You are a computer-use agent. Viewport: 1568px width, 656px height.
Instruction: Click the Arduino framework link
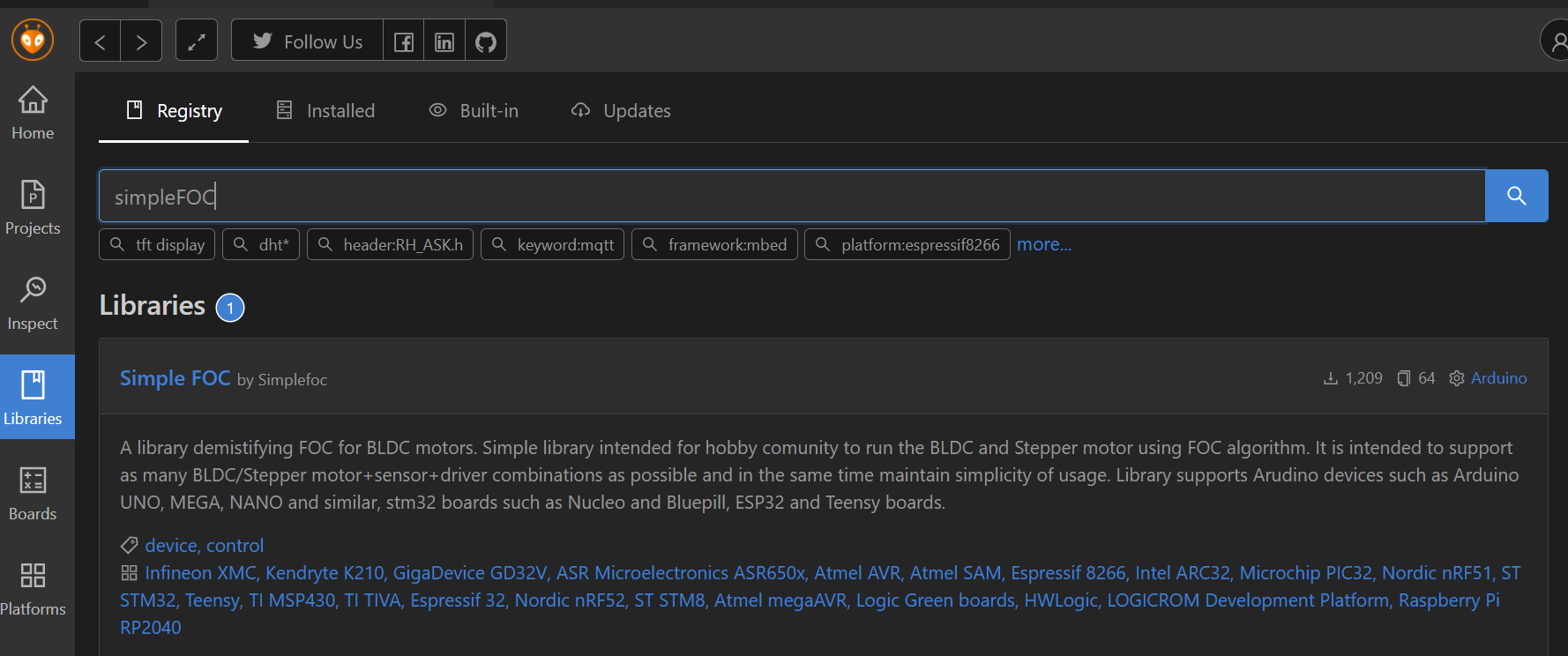click(1498, 378)
